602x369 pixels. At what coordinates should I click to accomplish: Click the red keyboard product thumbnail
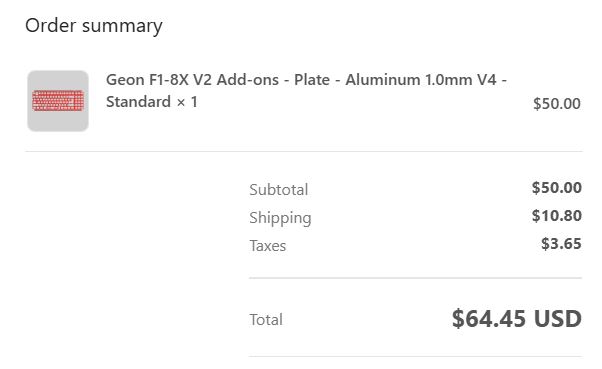coord(58,101)
